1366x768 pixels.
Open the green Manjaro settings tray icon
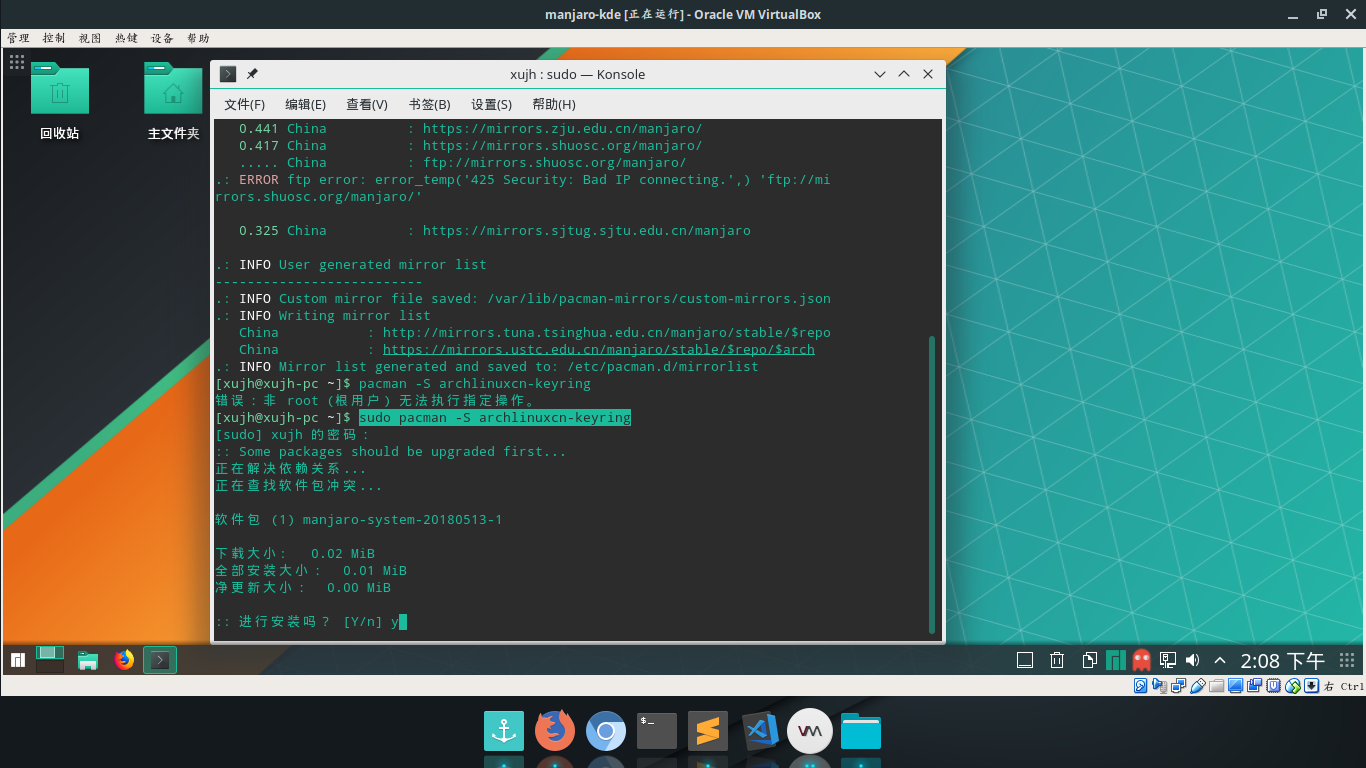(1114, 660)
